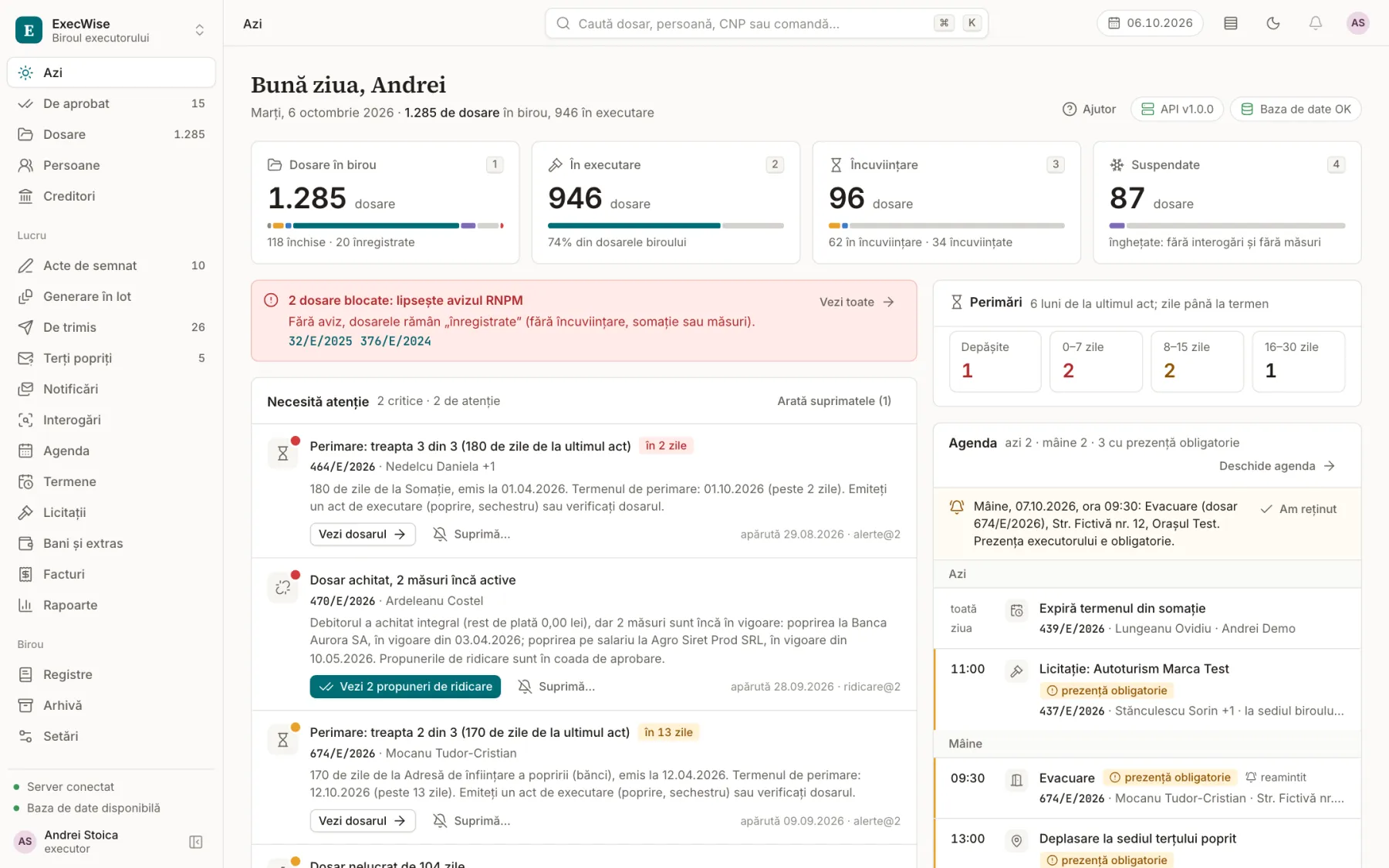
Task: Click Vezi toate in the RNPM alert
Action: click(857, 302)
